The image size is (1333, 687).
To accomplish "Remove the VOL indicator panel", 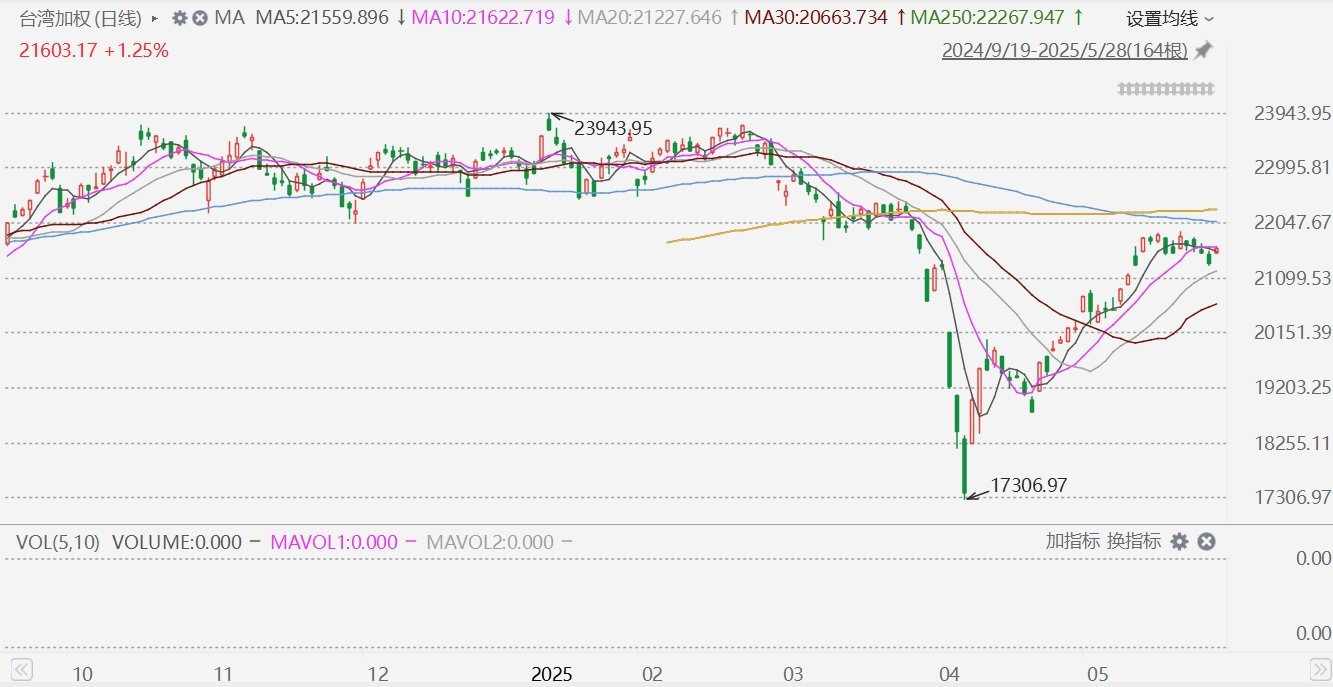I will 1206,541.
